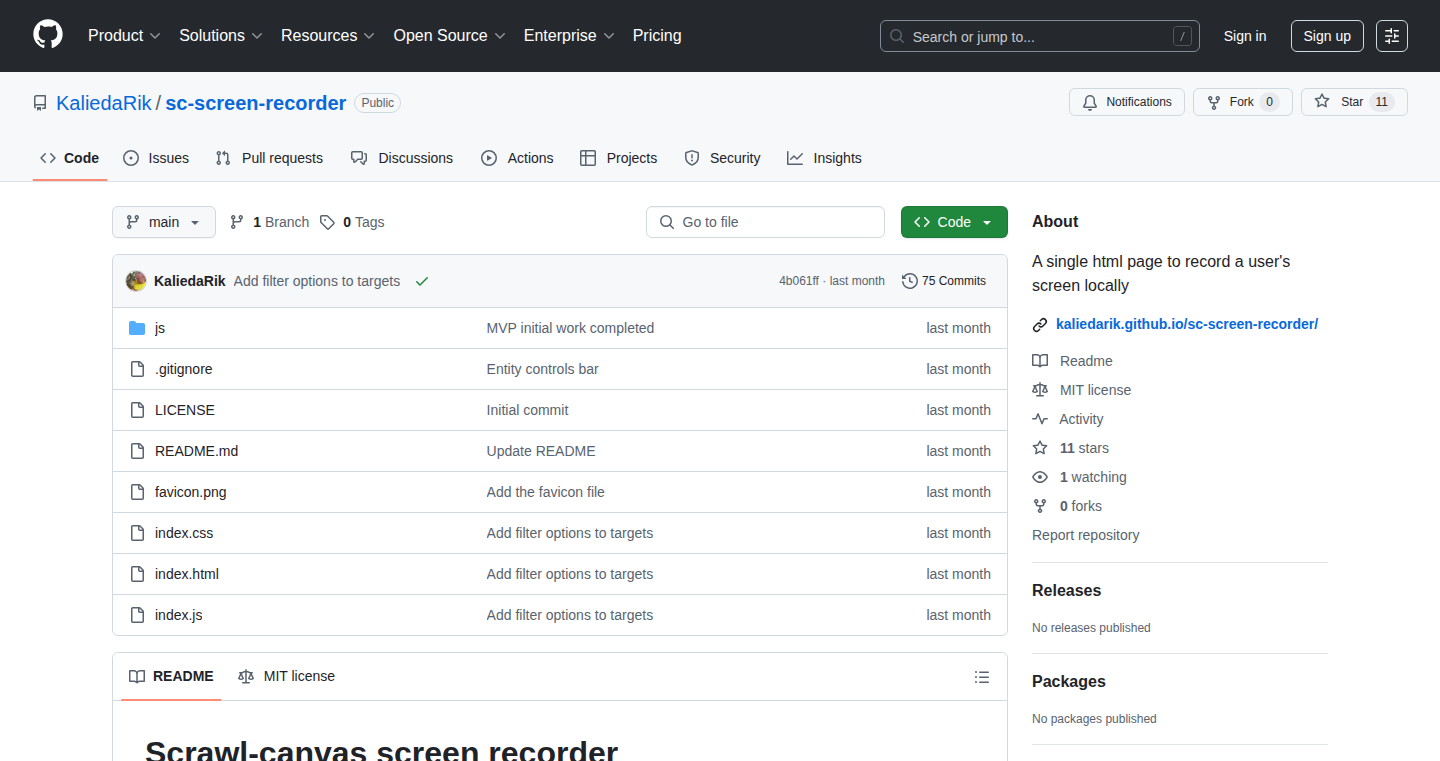The width and height of the screenshot is (1440, 761).
Task: Click the green commit status checkmark
Action: (422, 281)
